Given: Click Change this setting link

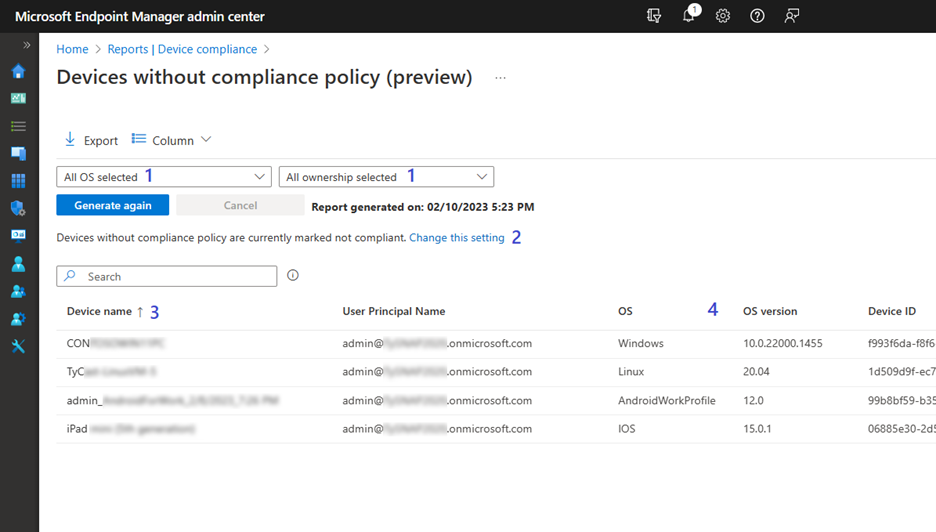Looking at the screenshot, I should point(457,238).
